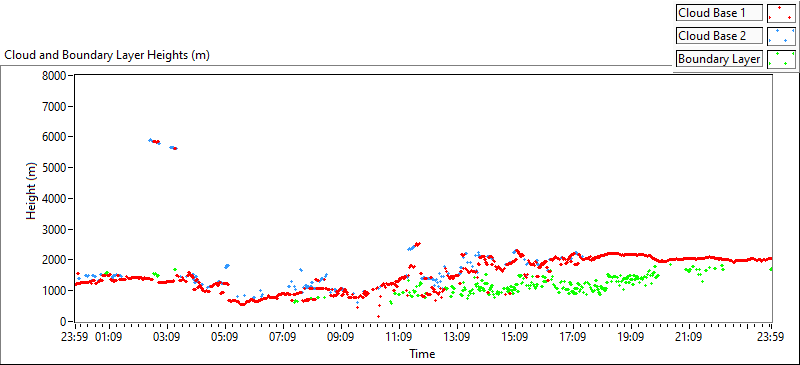Click the 7000 value on height axis
This screenshot has width=800, height=365.
pyautogui.click(x=55, y=106)
